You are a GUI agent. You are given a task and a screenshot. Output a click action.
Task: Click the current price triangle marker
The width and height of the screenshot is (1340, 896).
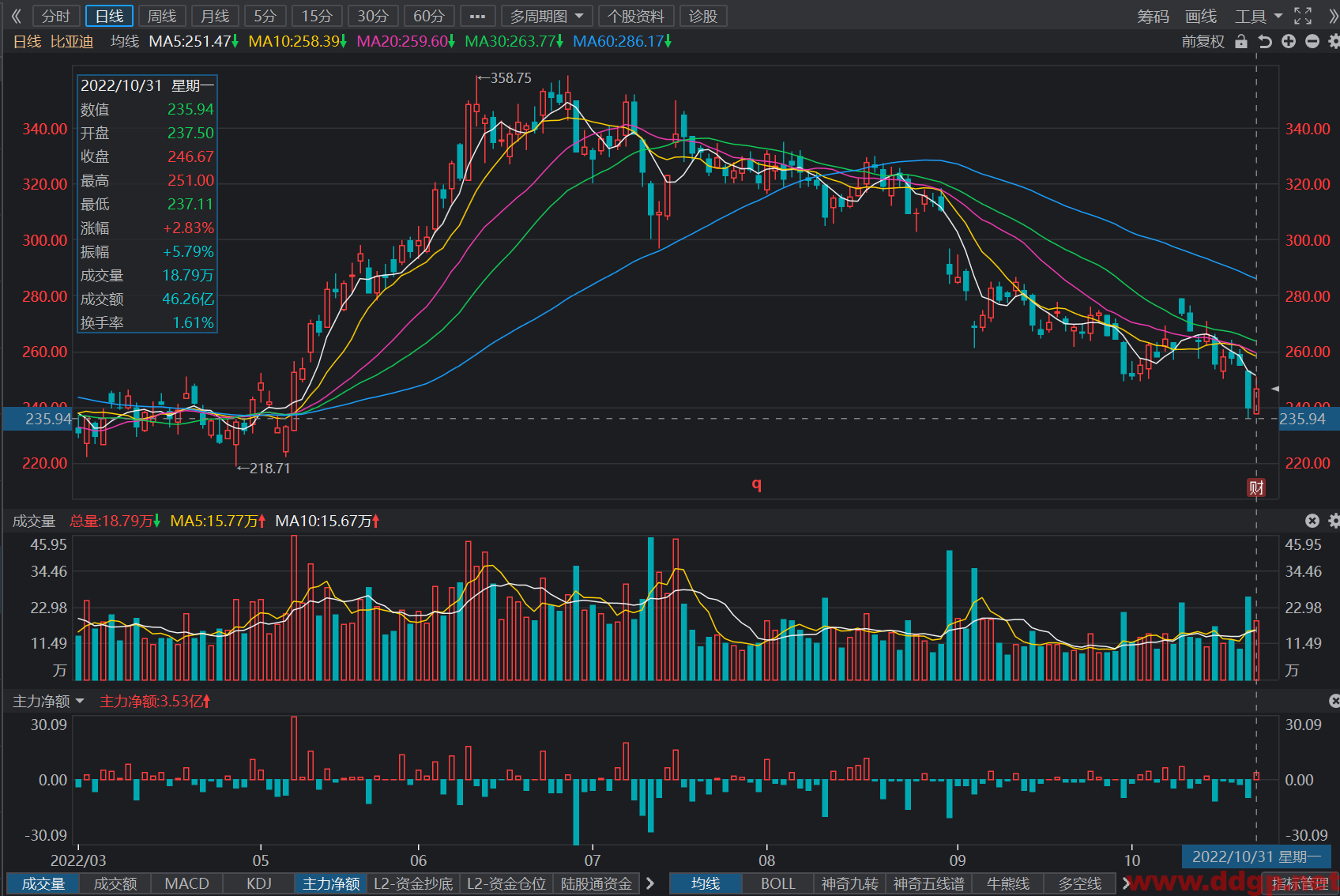pyautogui.click(x=1274, y=389)
